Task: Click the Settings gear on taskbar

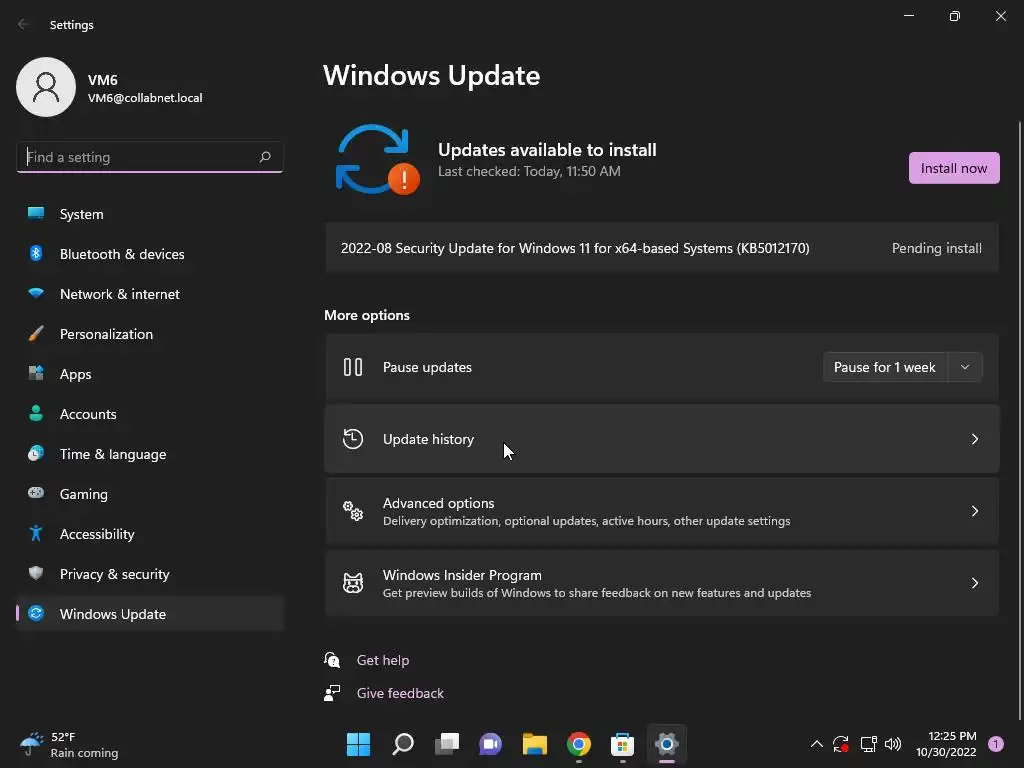Action: (667, 744)
